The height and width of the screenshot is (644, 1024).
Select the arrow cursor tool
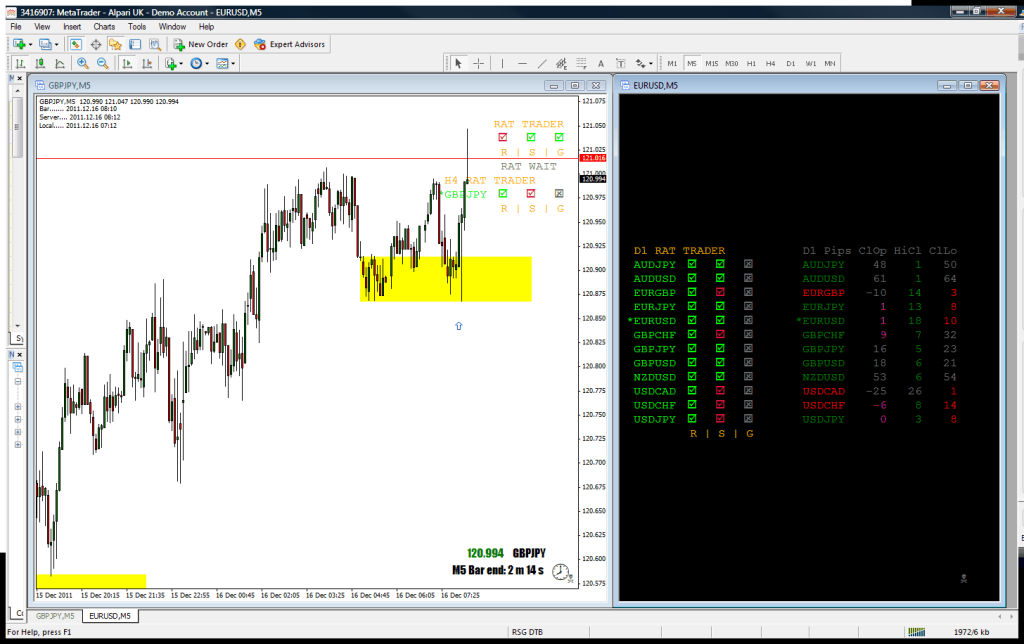pos(458,63)
